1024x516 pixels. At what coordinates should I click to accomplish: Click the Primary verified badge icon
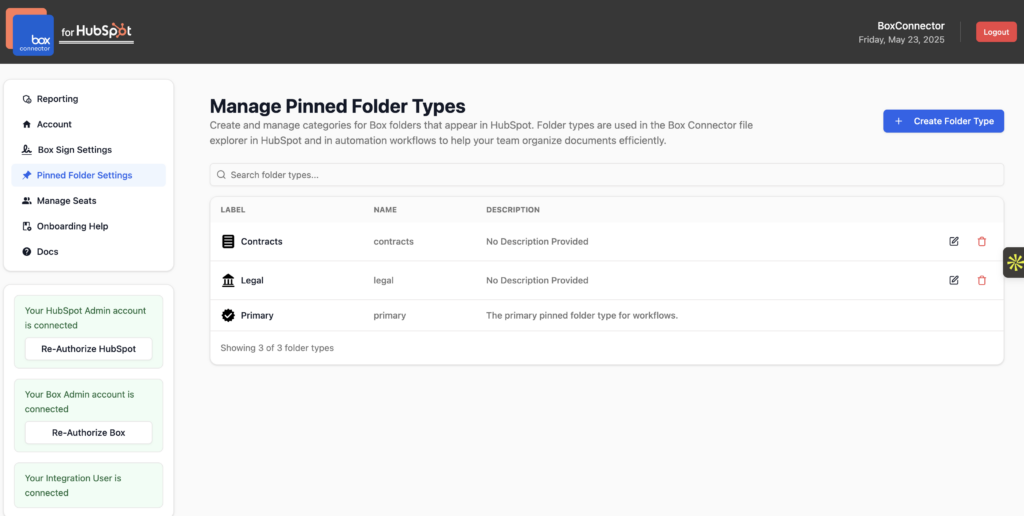(x=228, y=315)
